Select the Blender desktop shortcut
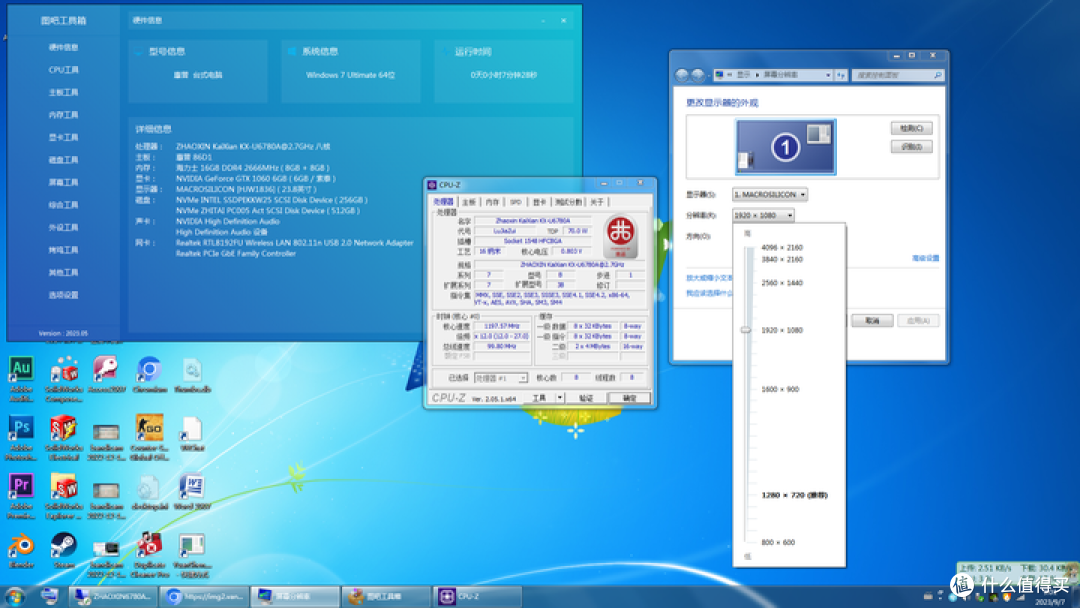 tap(21, 551)
